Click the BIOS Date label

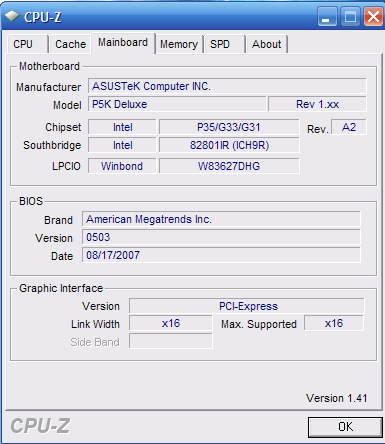click(62, 256)
